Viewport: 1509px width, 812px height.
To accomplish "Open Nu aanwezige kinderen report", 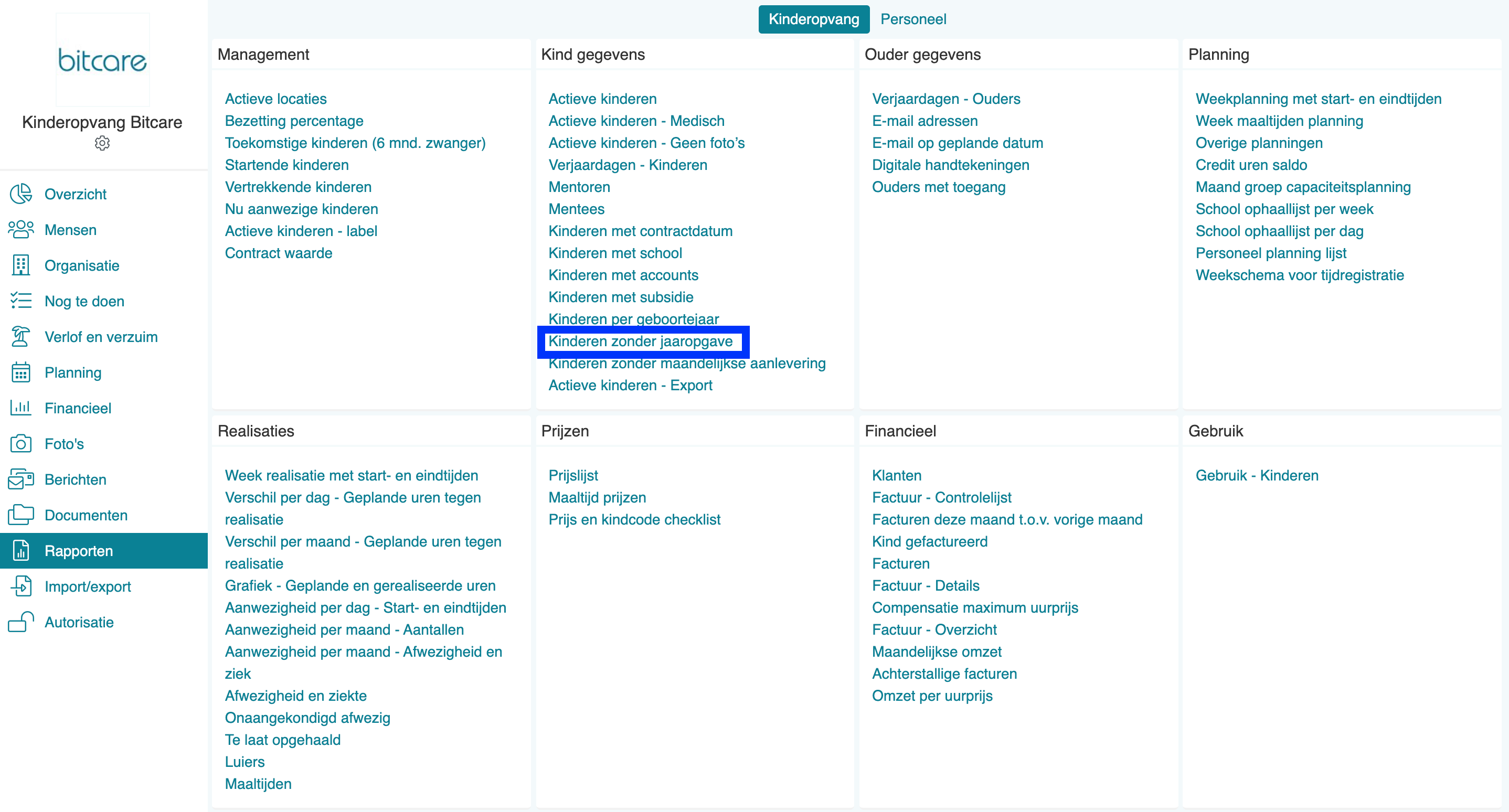I will (302, 209).
